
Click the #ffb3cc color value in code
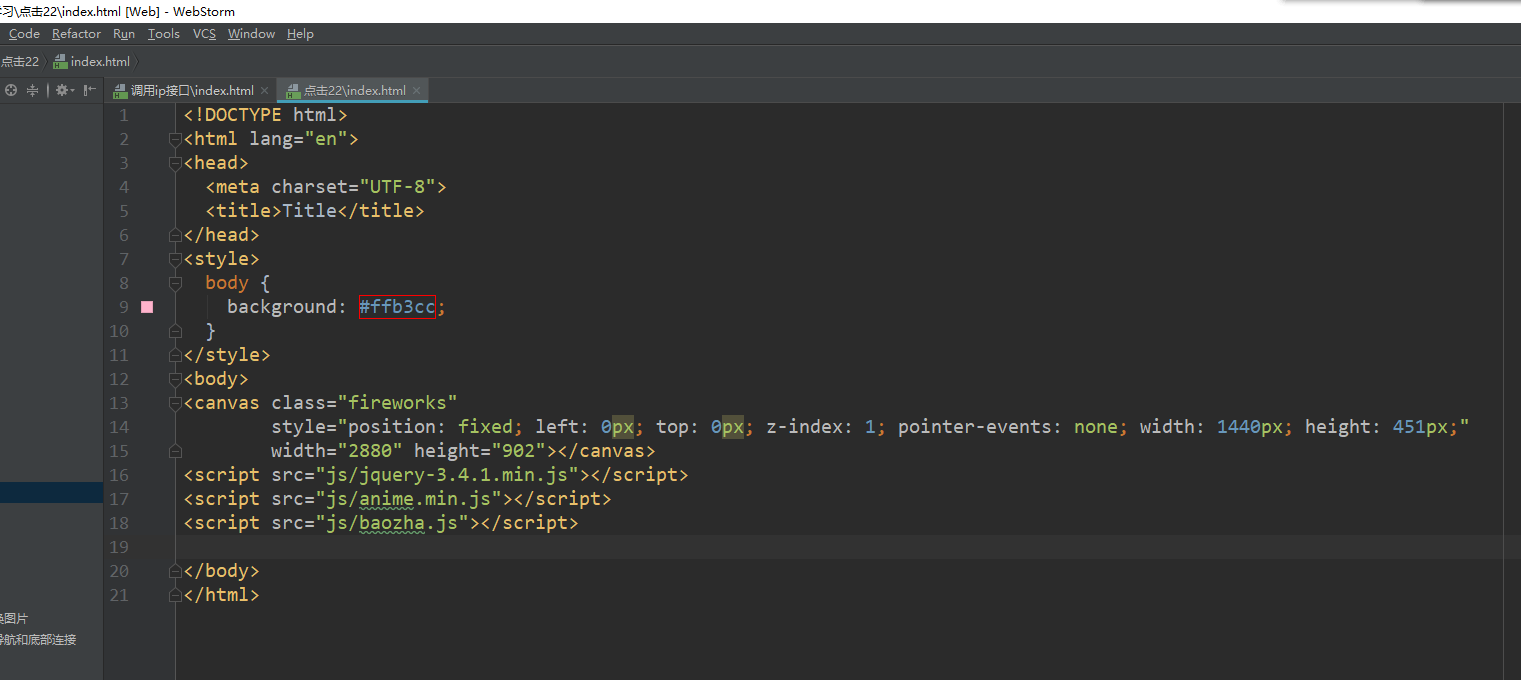397,307
